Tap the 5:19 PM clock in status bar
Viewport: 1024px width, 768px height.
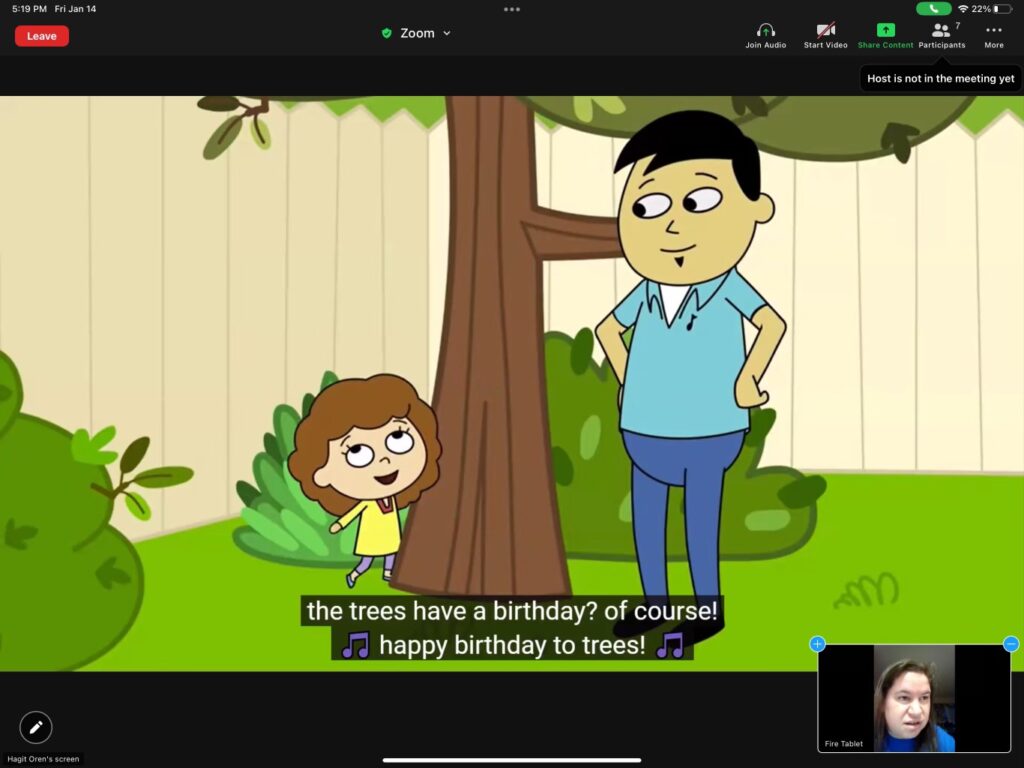29,9
